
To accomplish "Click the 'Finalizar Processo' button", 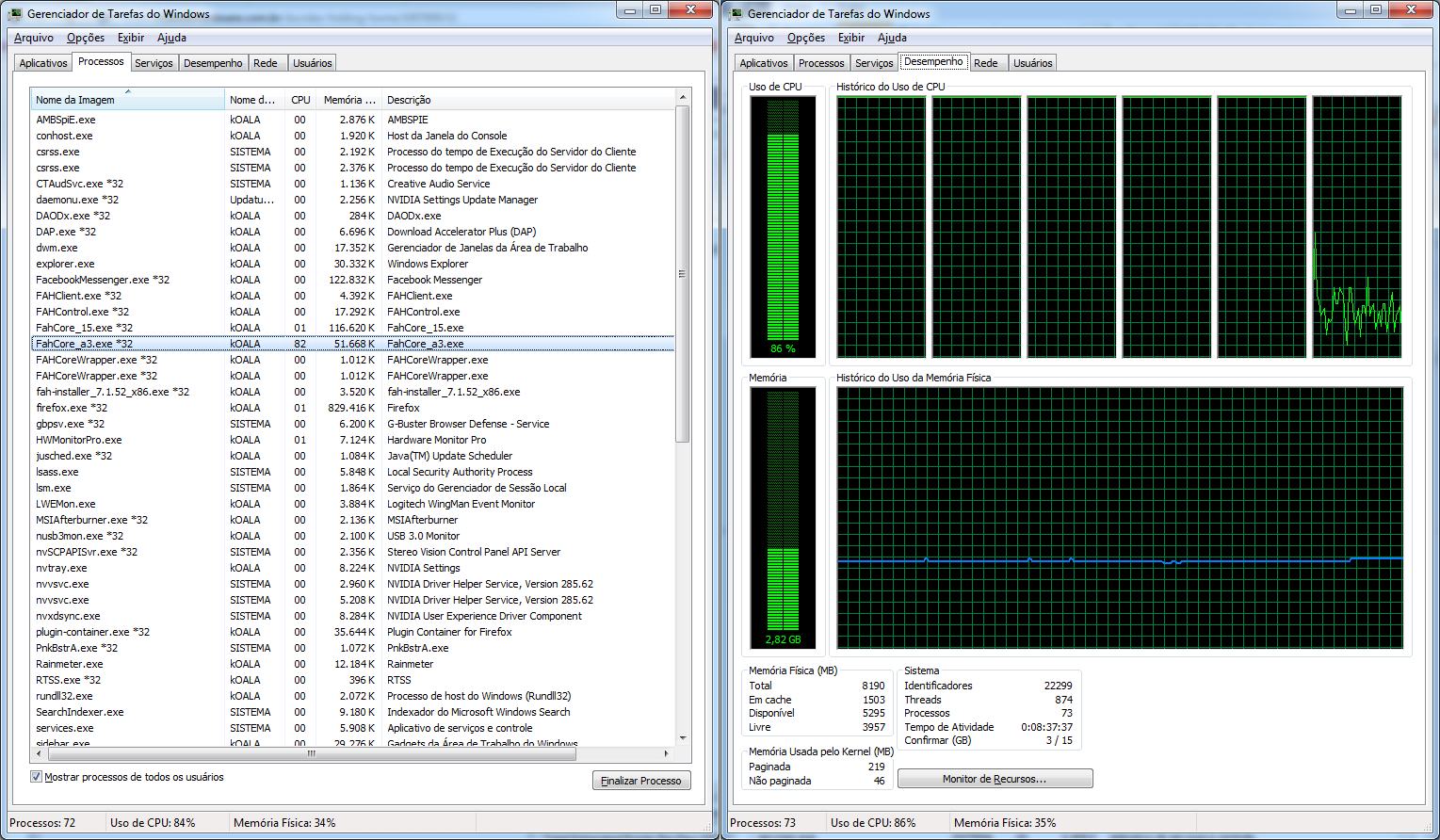I will [641, 780].
